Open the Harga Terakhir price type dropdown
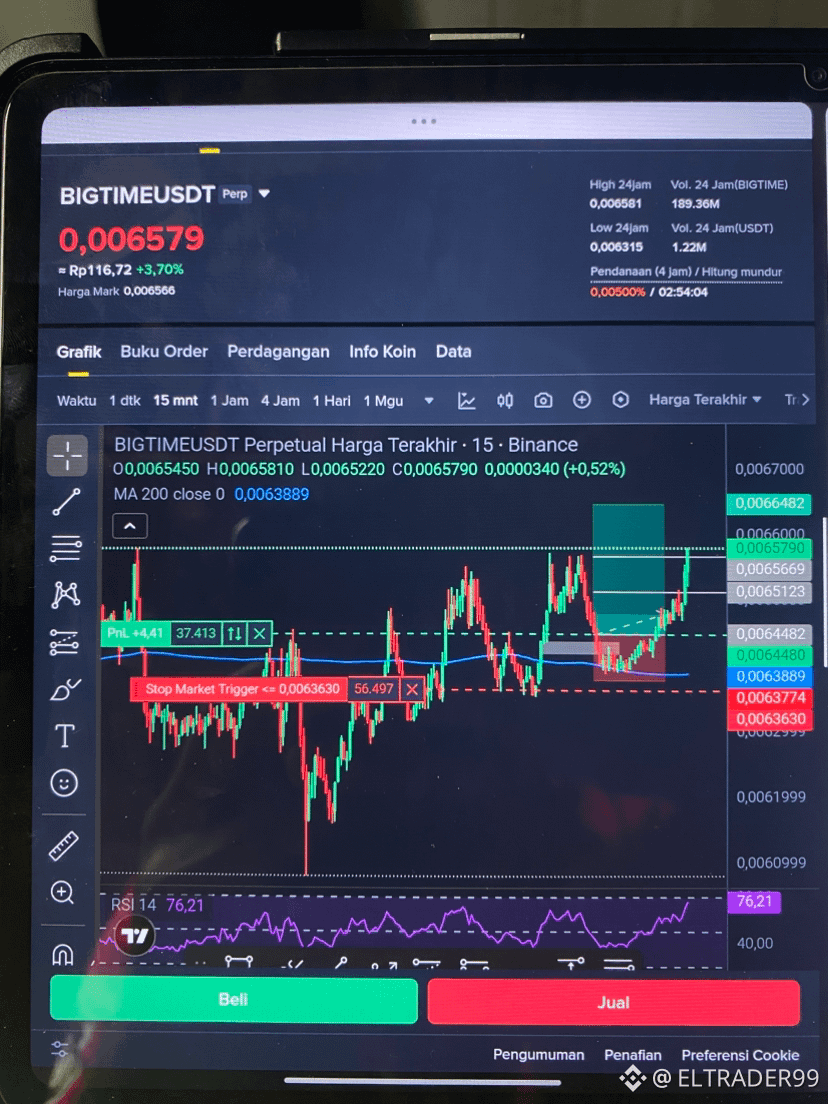Screen dimensions: 828x1104 click(705, 399)
